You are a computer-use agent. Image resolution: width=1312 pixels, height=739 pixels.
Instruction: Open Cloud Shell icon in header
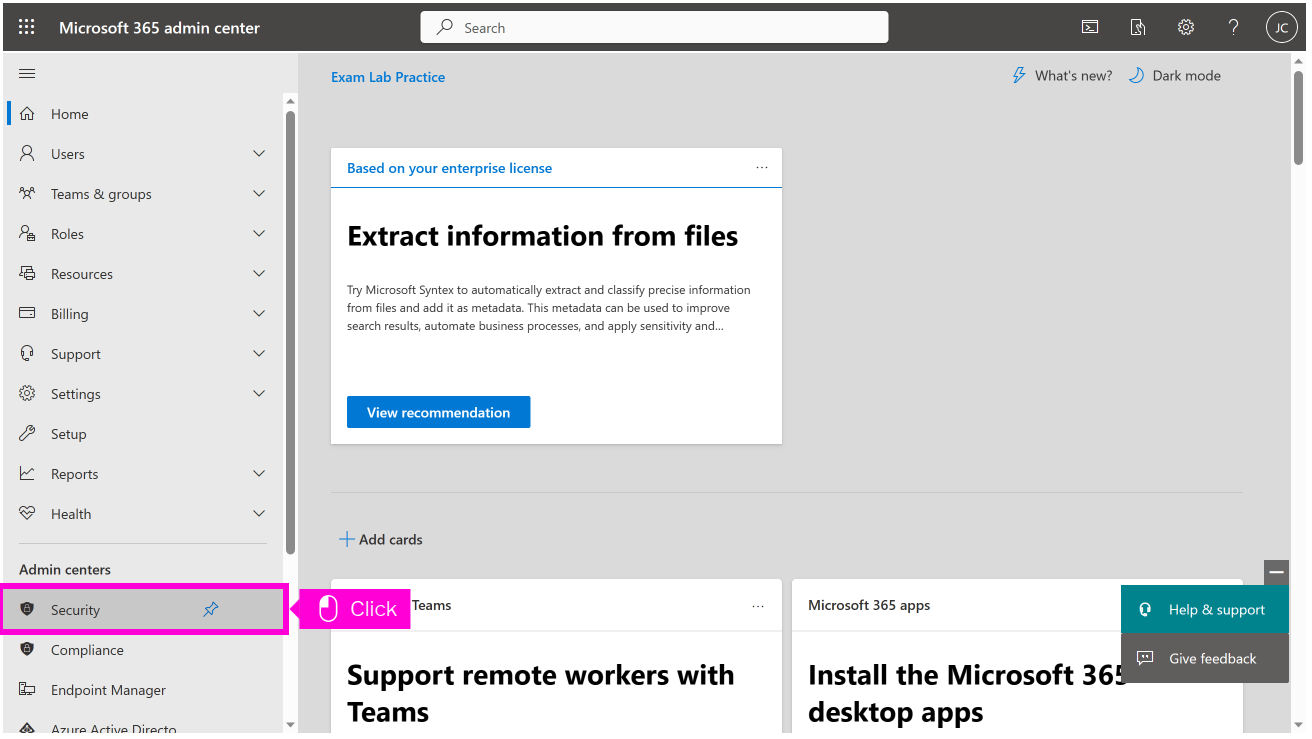1090,28
